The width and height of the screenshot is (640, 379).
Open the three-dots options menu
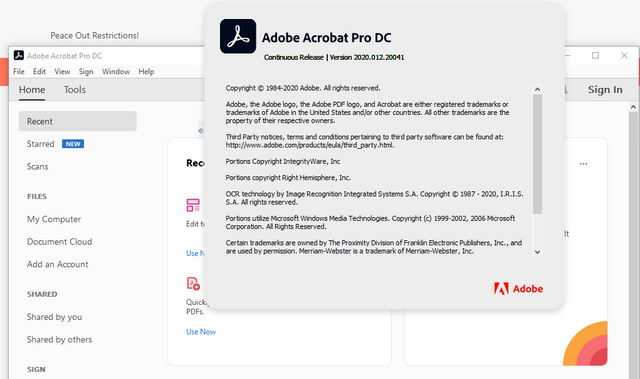point(584,164)
